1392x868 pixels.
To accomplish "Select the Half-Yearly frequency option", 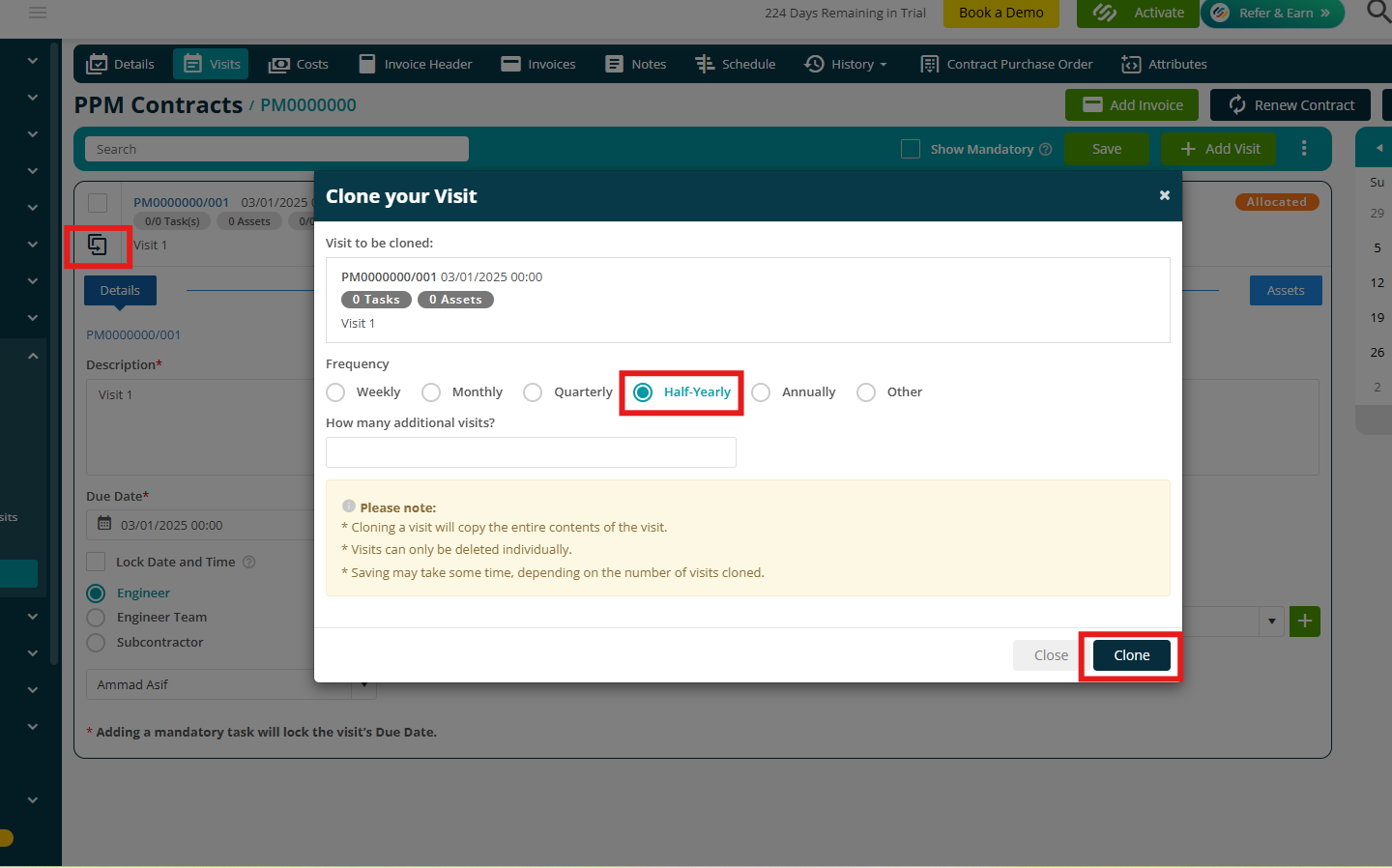I will 643,392.
